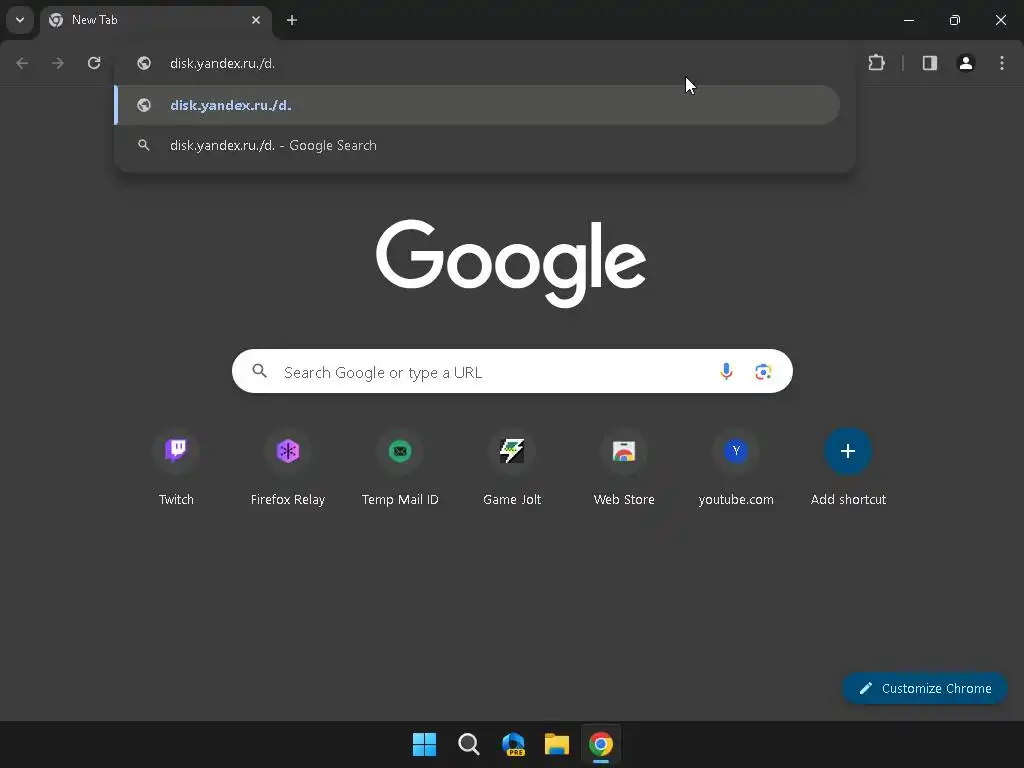Search by image with Google Lens icon
Image resolution: width=1024 pixels, height=768 pixels.
[763, 372]
